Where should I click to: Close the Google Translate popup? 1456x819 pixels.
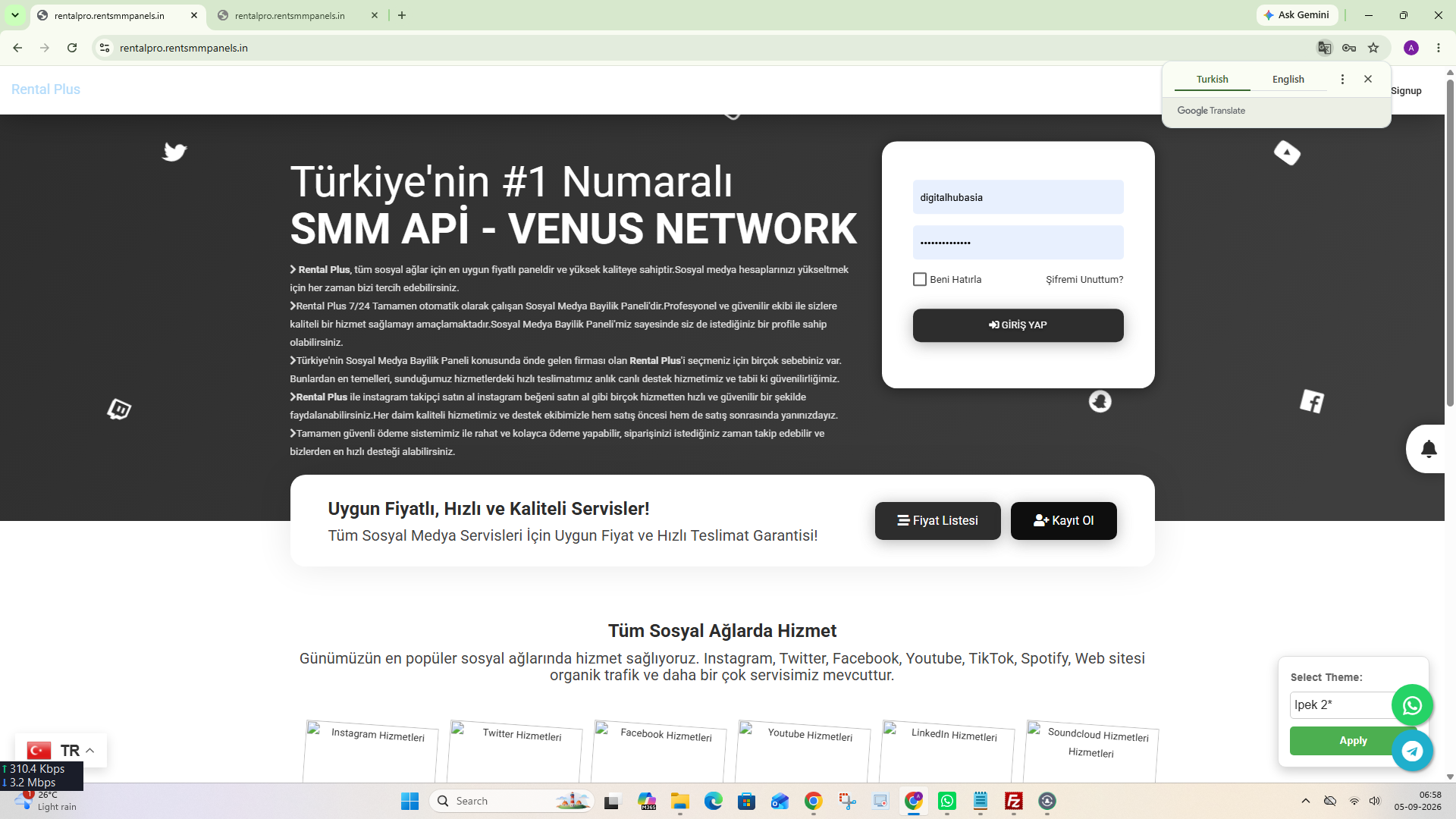click(1368, 79)
